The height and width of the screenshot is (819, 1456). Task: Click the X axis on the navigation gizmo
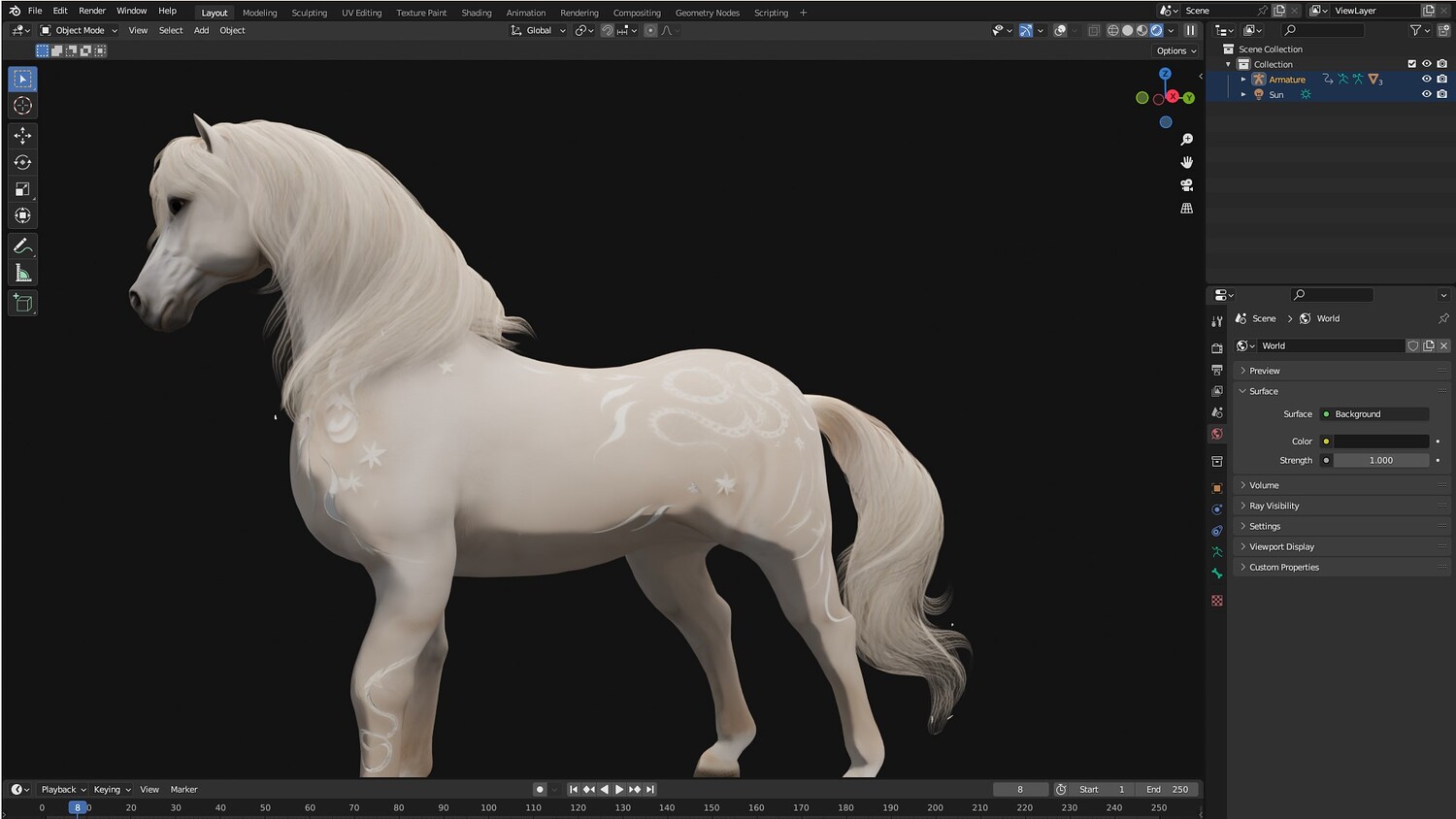pyautogui.click(x=1173, y=97)
